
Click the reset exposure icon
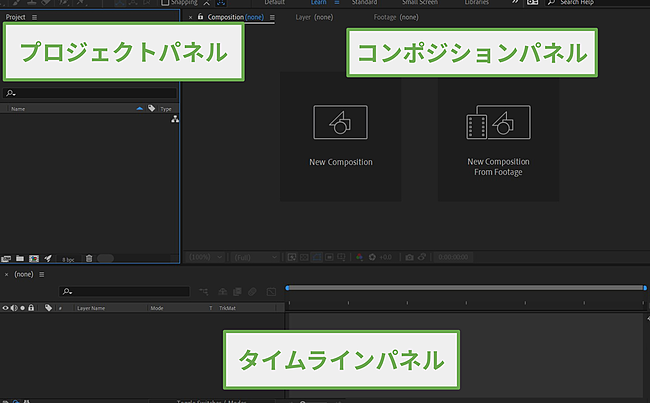tap(372, 257)
